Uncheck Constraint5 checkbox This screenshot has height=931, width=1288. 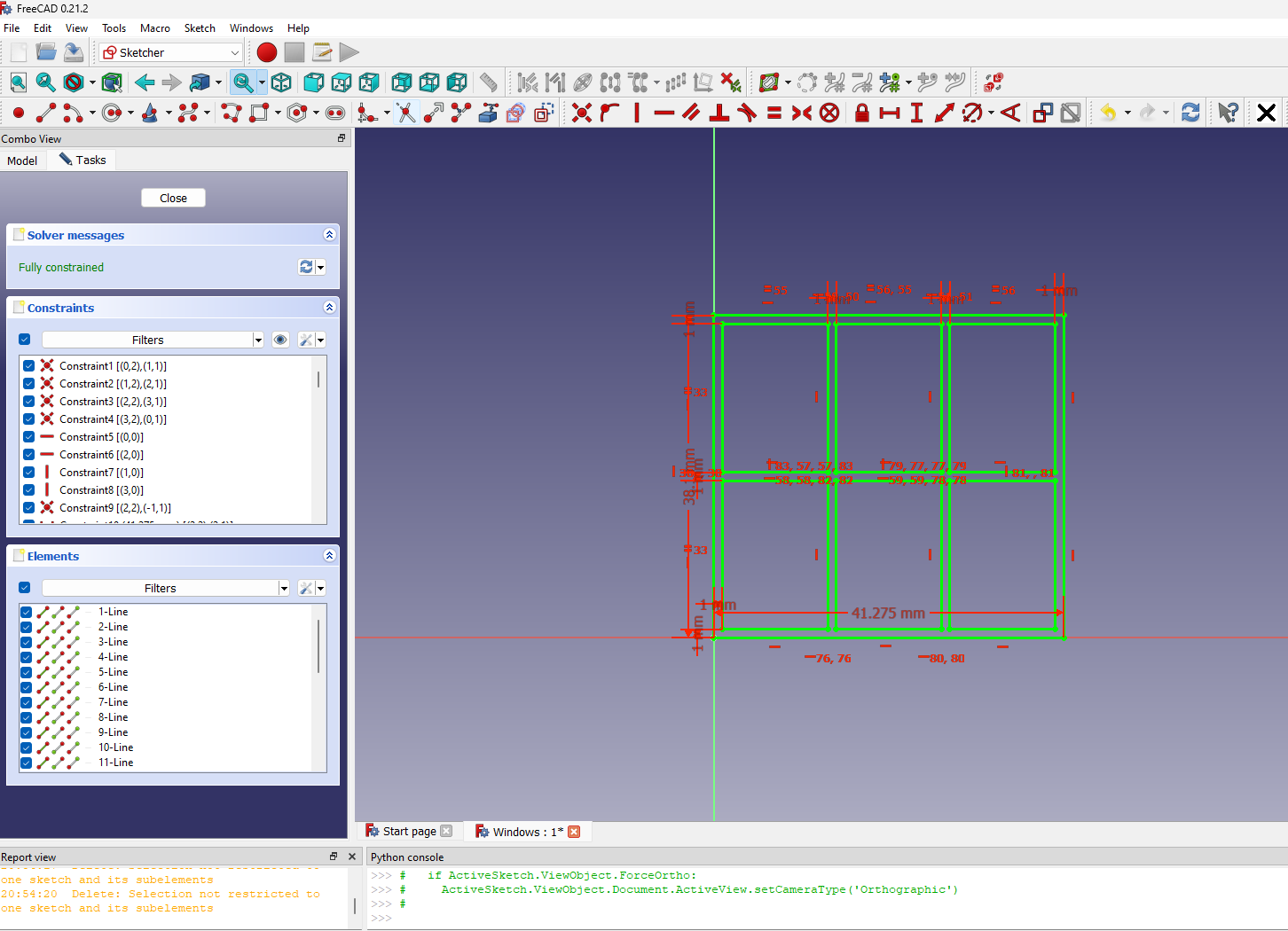tap(28, 436)
